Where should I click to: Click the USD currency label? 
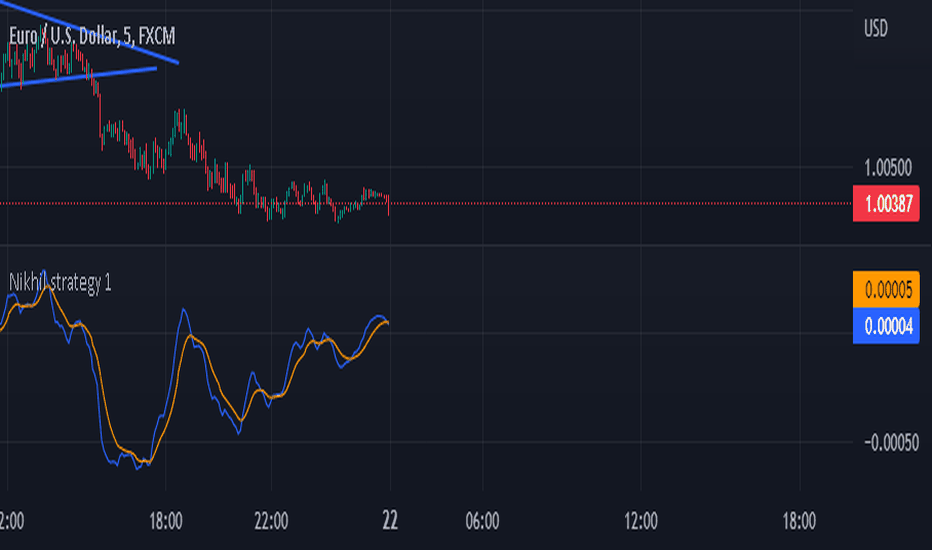coord(876,29)
